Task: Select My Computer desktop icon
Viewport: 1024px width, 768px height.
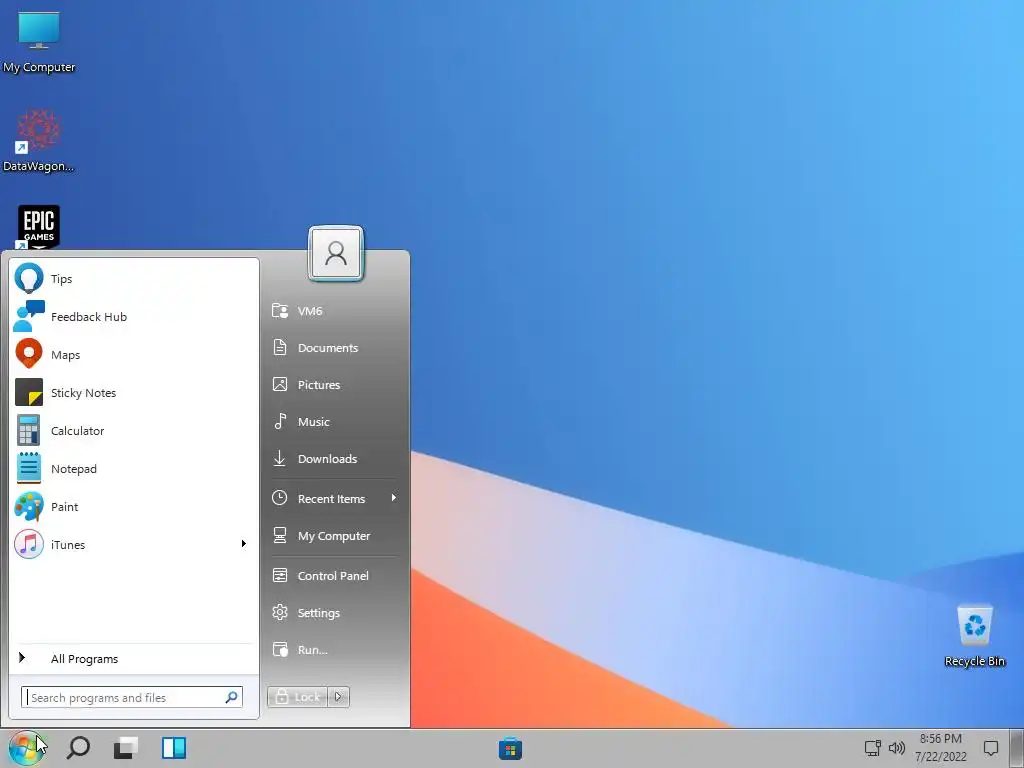Action: [x=39, y=41]
